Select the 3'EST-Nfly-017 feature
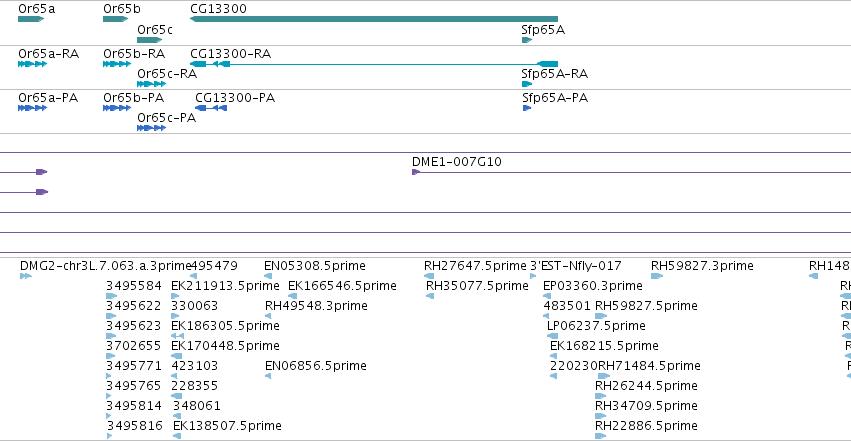 (533, 276)
